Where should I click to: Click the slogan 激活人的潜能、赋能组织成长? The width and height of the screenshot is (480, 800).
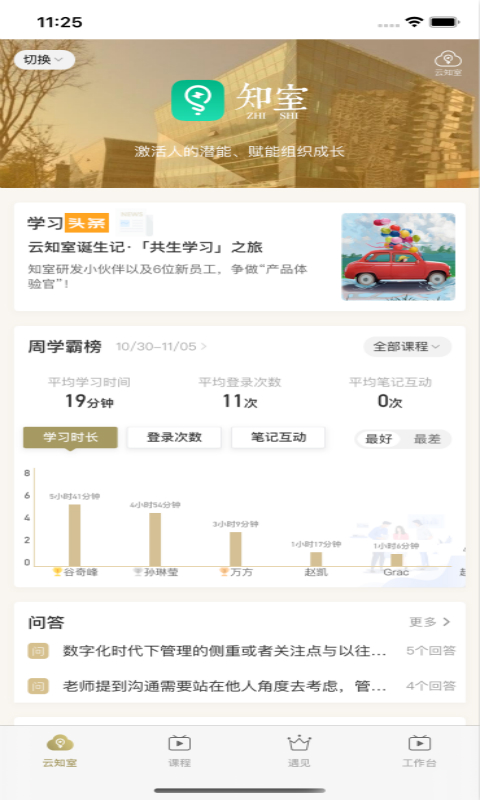240,152
